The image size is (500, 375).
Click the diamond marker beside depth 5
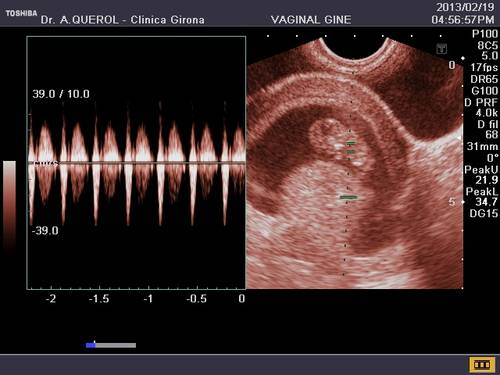(x=463, y=202)
